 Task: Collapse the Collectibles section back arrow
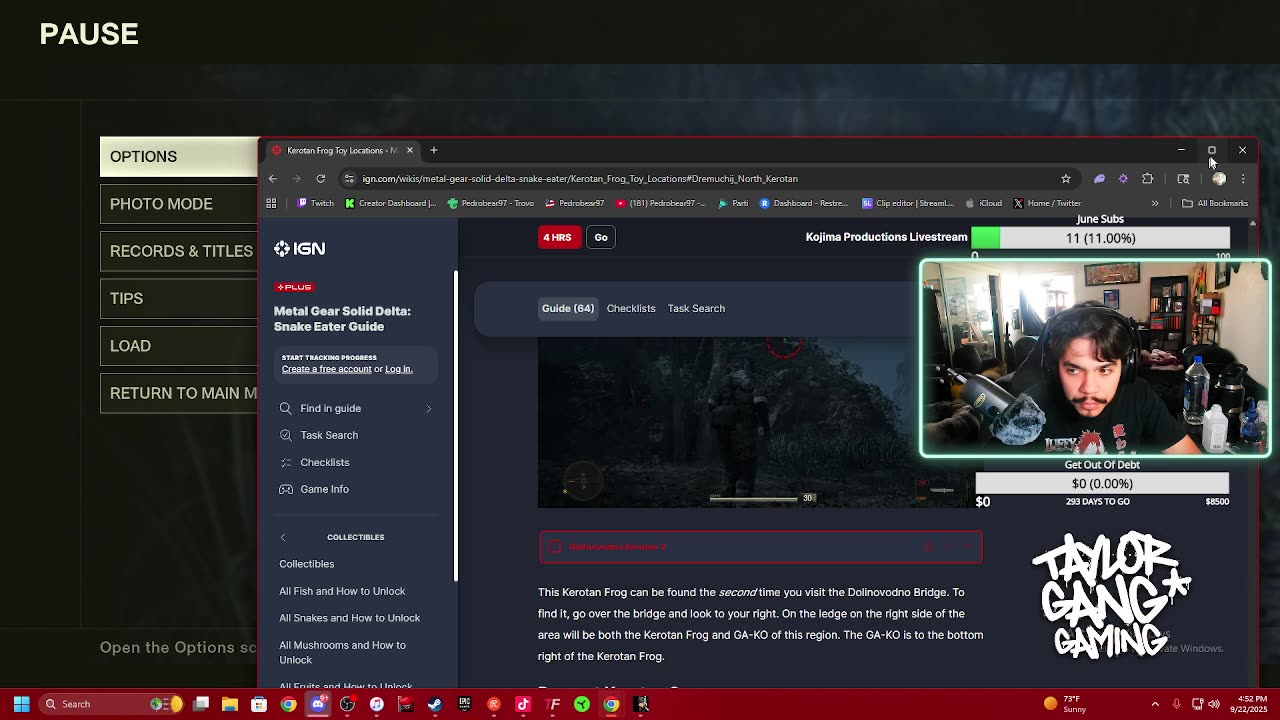283,537
